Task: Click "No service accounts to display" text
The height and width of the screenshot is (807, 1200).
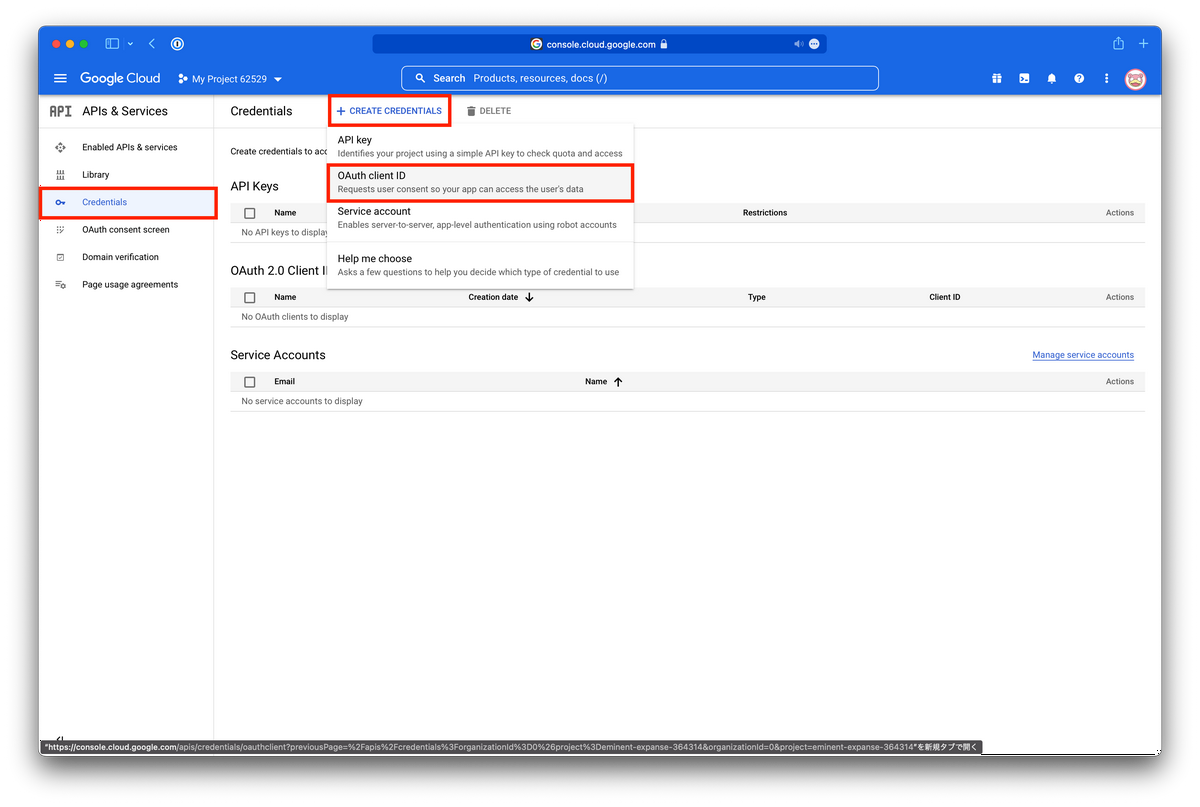Action: point(302,401)
